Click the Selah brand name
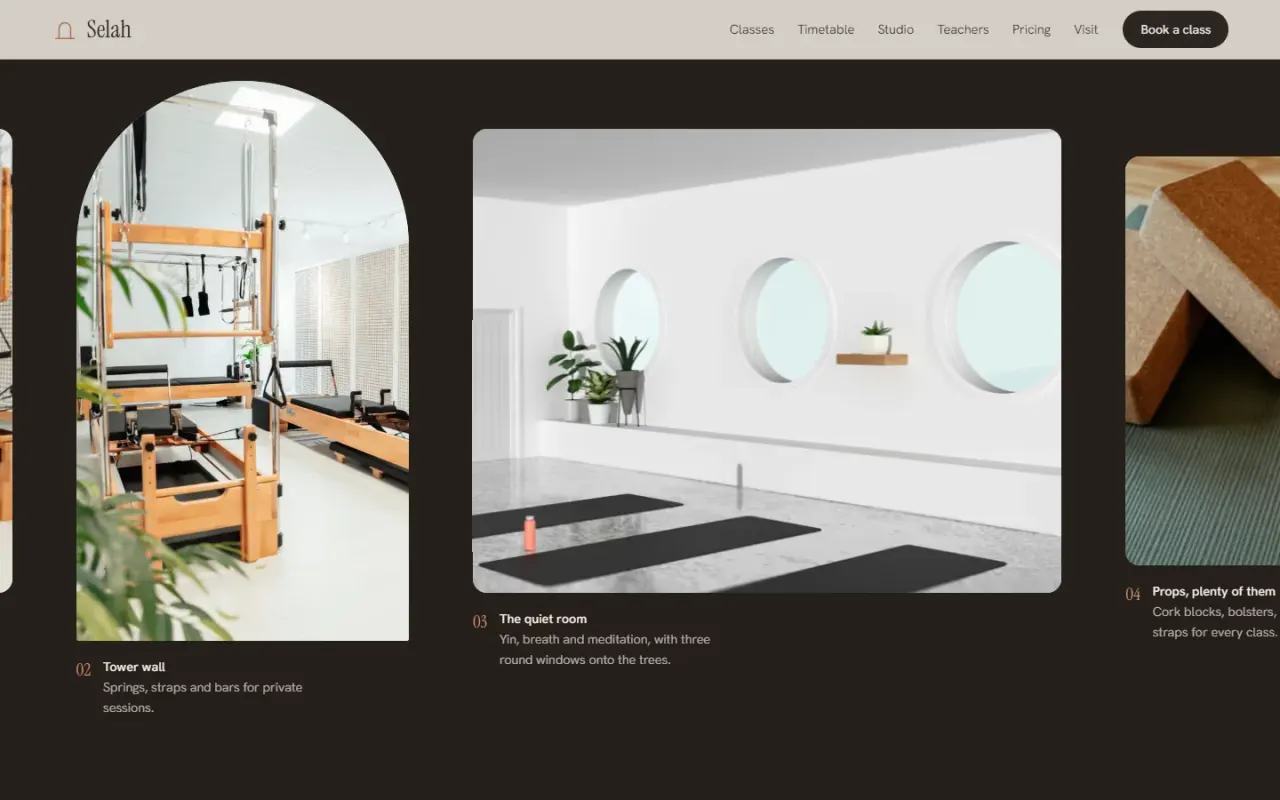1280x800 pixels. [x=108, y=30]
